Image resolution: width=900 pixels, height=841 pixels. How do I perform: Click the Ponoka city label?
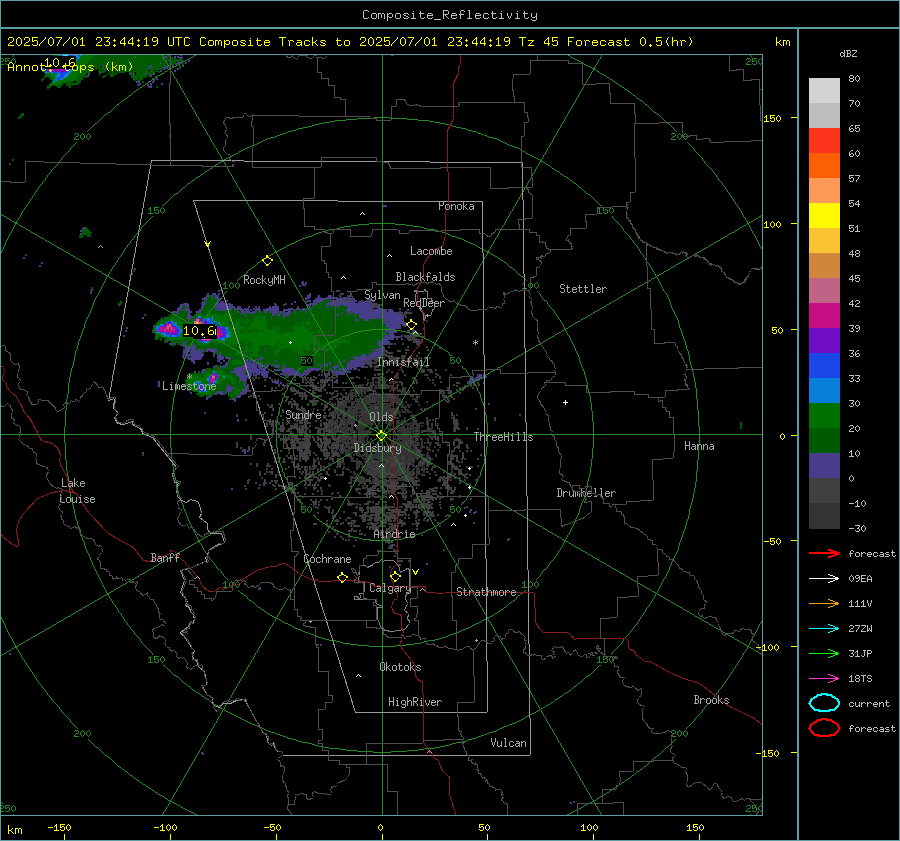click(456, 206)
